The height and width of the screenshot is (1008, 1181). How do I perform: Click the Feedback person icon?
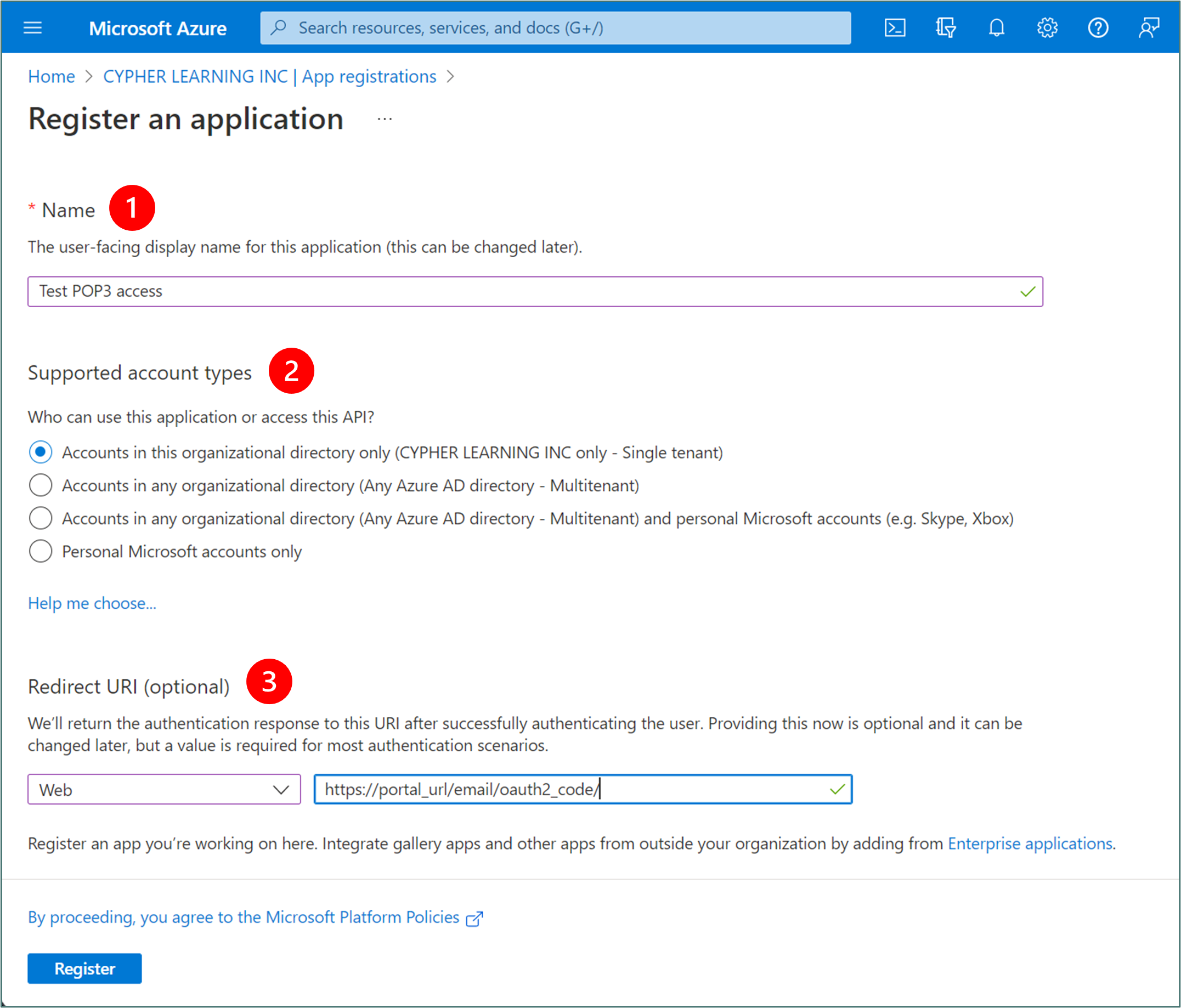pos(1148,27)
